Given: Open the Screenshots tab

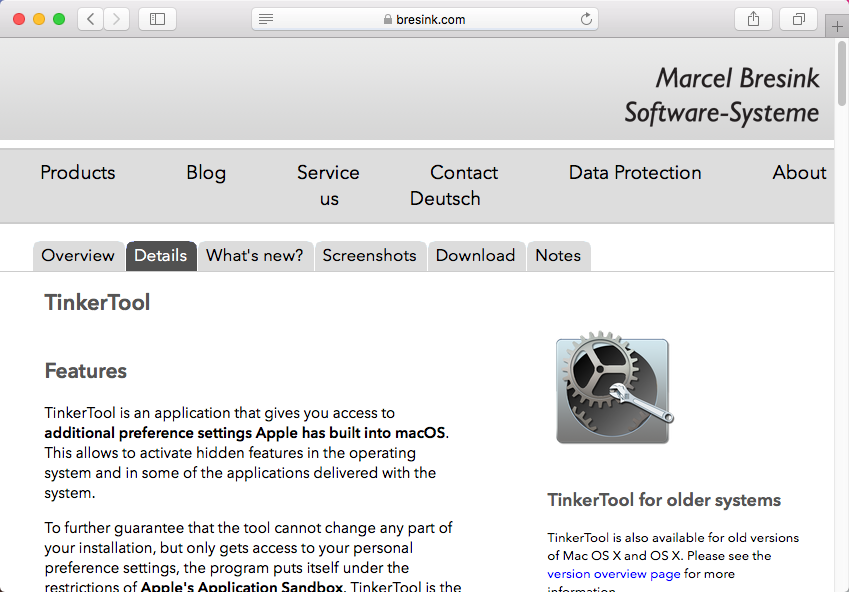Looking at the screenshot, I should [370, 256].
